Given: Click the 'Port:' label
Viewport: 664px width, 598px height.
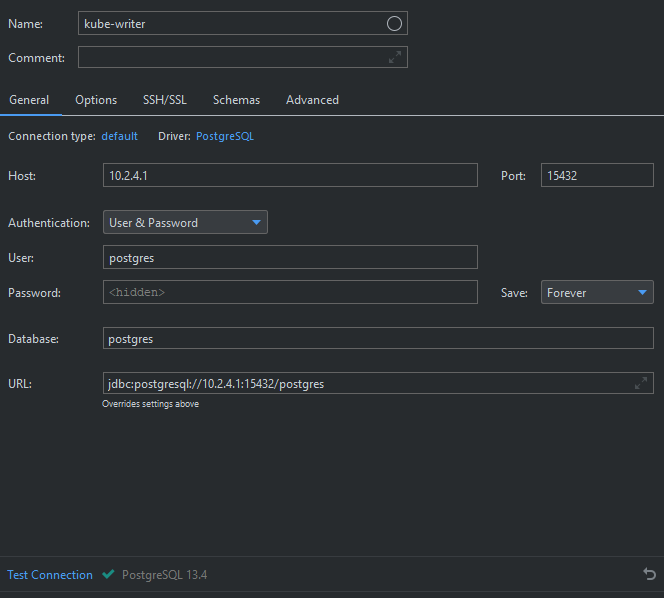Looking at the screenshot, I should (x=513, y=176).
